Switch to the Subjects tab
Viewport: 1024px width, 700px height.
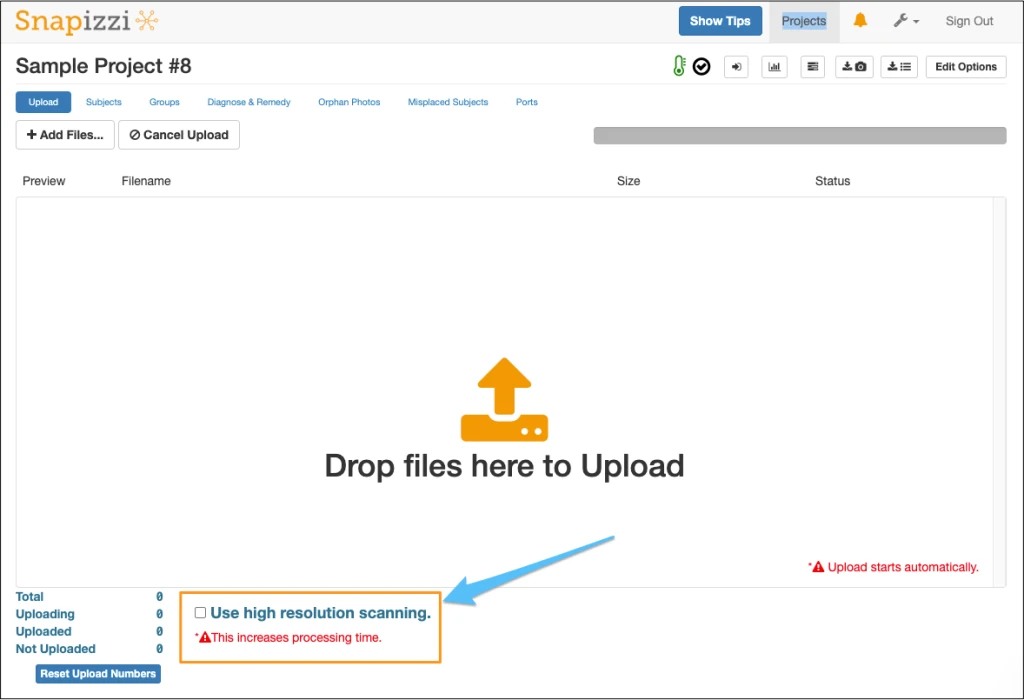click(x=103, y=101)
